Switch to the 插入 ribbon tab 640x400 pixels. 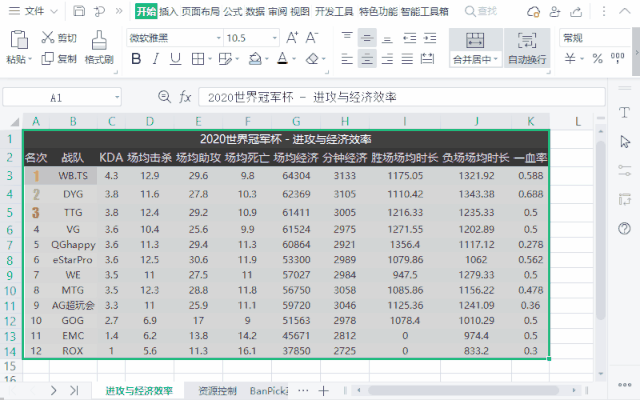(168, 11)
